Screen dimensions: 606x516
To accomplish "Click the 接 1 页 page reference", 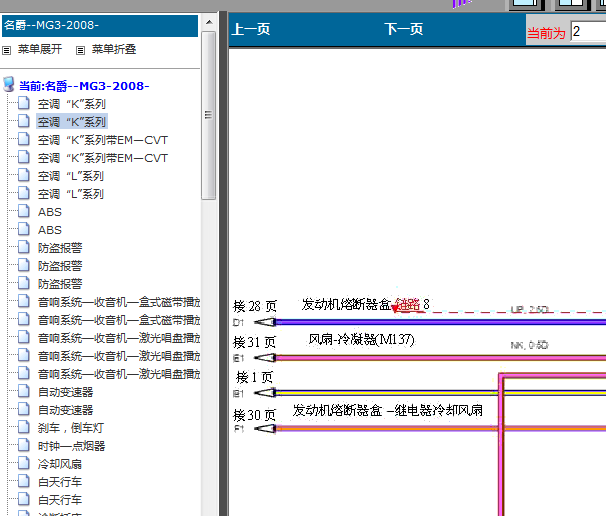I will click(x=254, y=377).
